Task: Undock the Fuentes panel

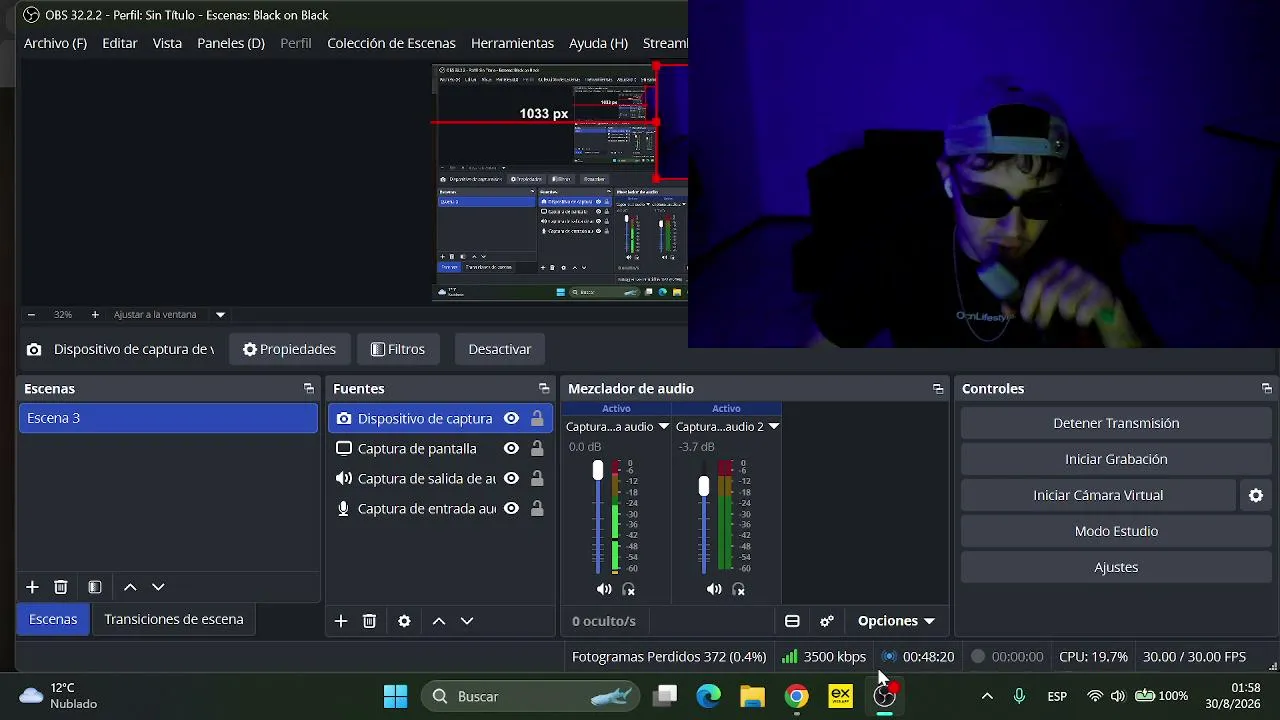Action: [544, 389]
